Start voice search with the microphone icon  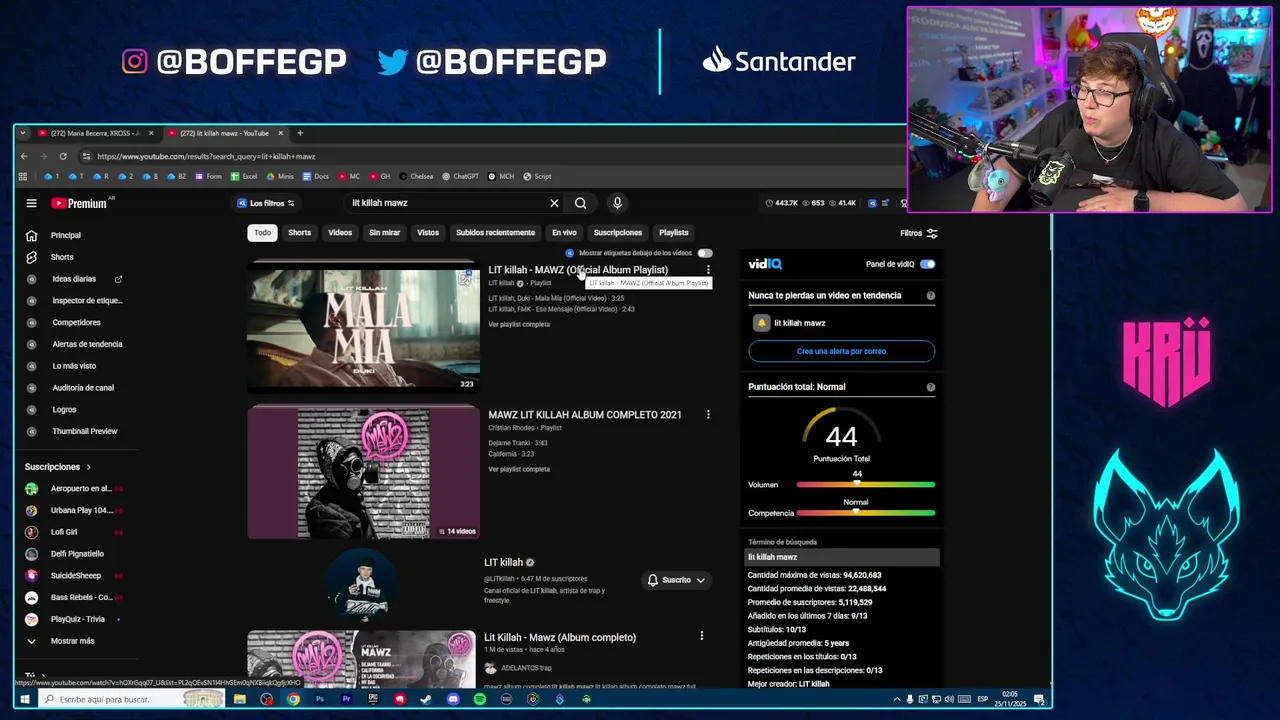tap(617, 203)
